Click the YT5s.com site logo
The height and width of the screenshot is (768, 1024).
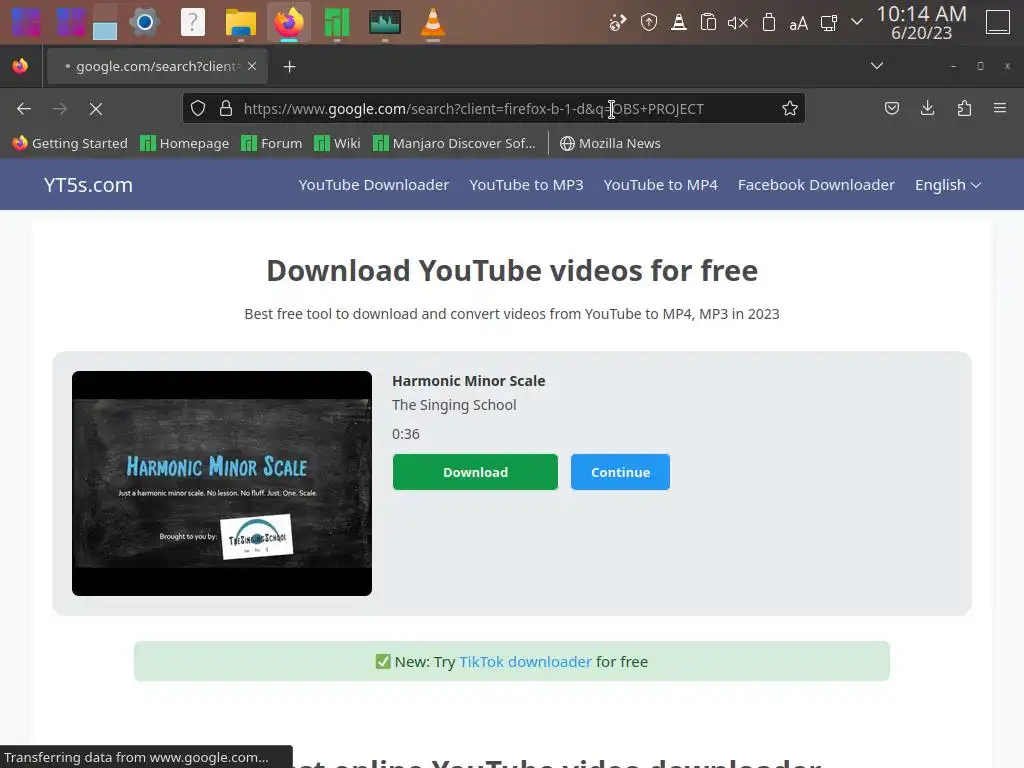click(88, 185)
